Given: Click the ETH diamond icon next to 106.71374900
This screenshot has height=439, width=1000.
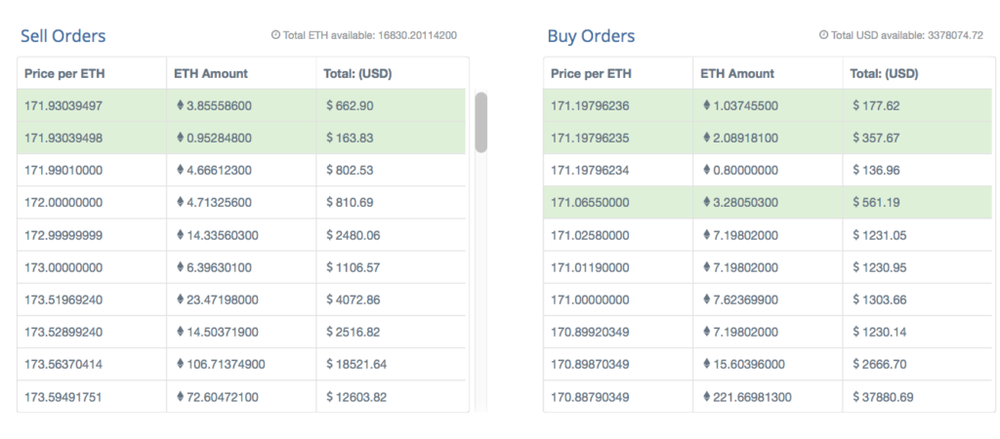Looking at the screenshot, I should [180, 364].
